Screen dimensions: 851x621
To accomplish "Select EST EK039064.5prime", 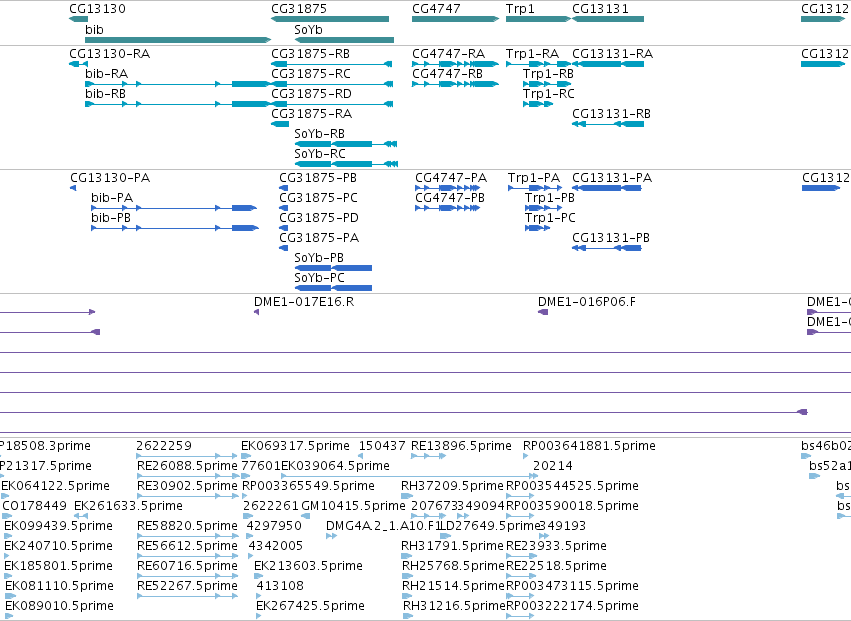I will (335, 466).
